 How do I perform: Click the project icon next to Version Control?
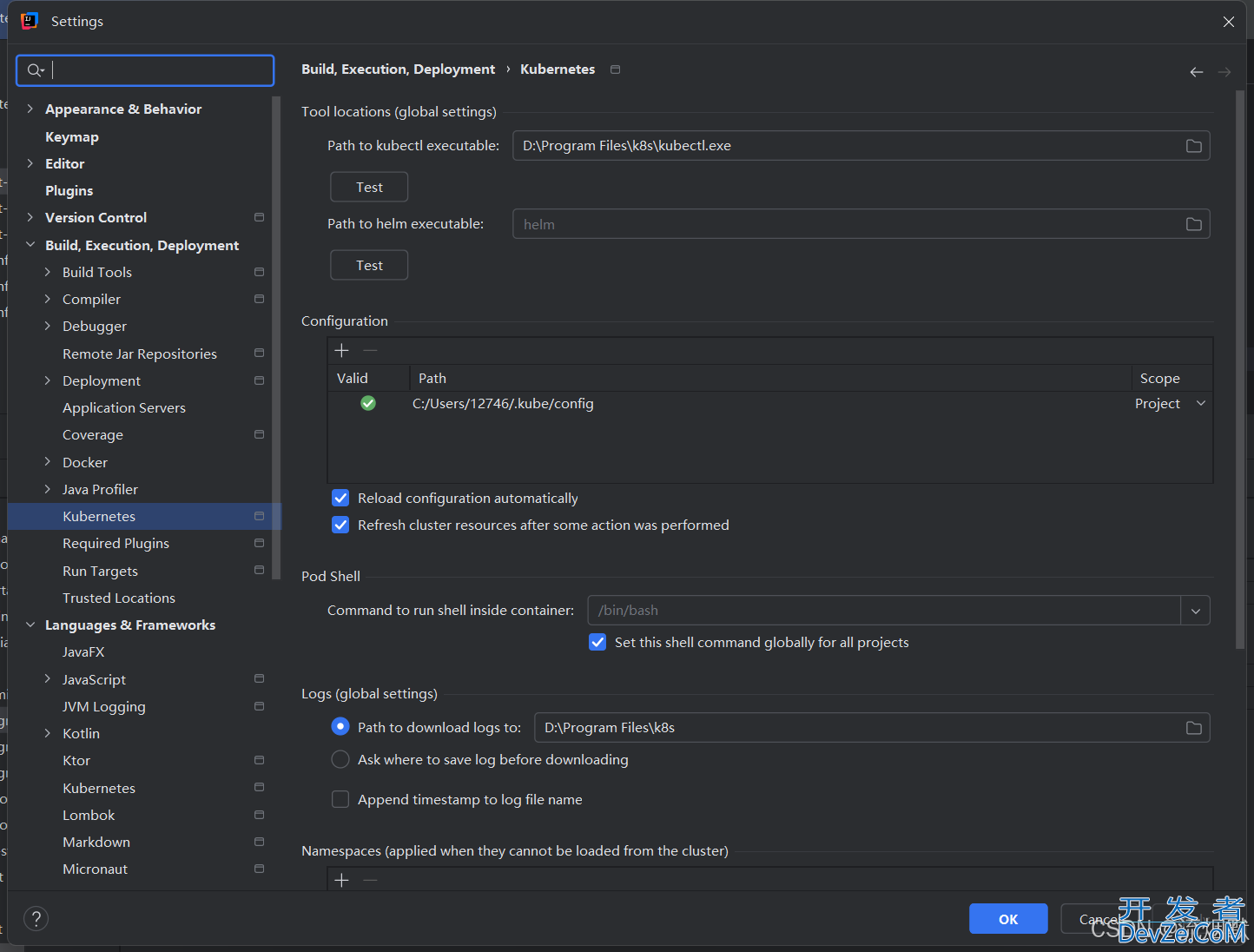(x=259, y=217)
